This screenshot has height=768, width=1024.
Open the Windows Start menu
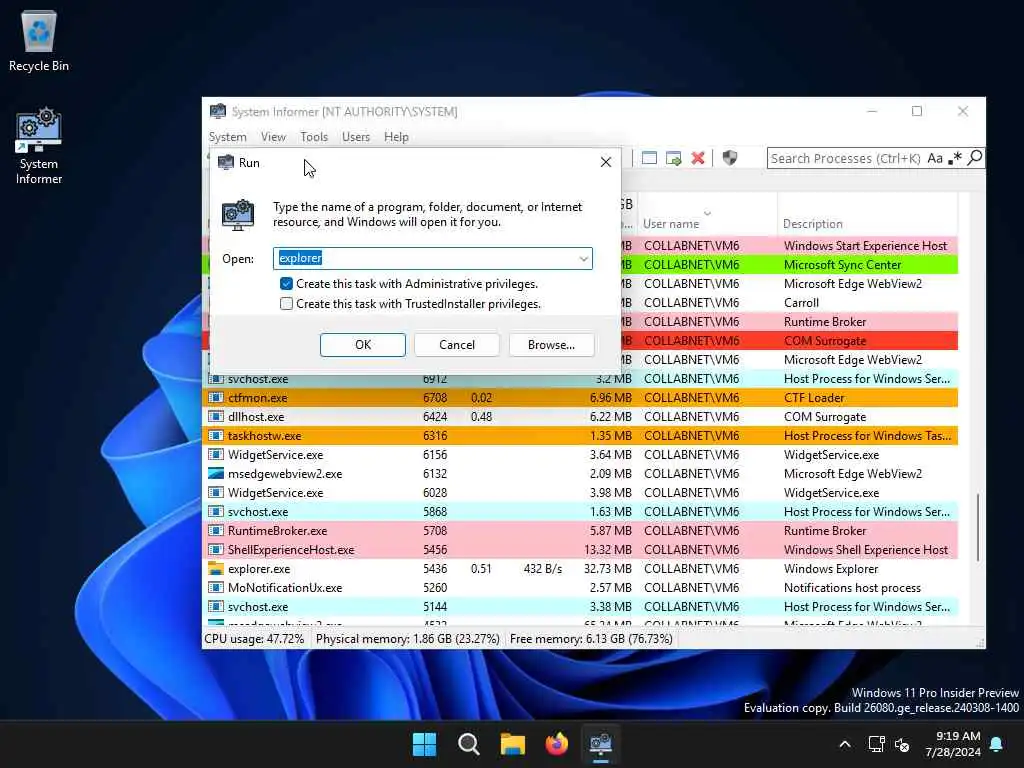click(424, 744)
